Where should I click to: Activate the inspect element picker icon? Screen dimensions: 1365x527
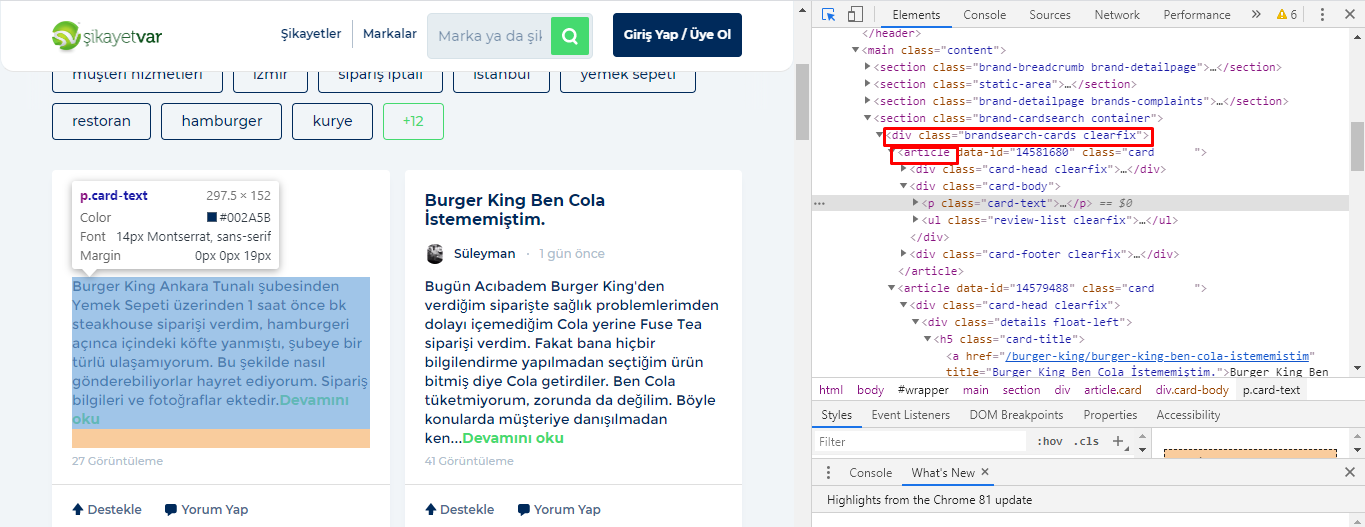829,14
